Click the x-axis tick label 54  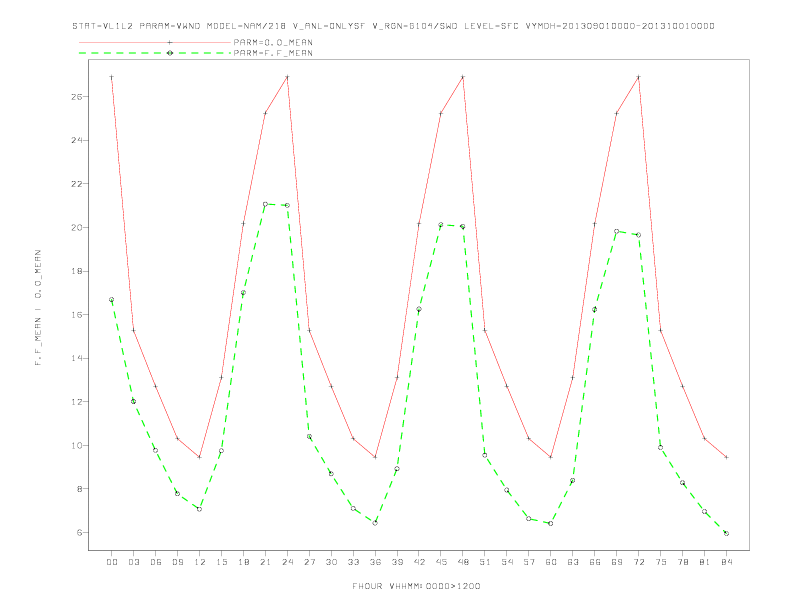(x=507, y=562)
